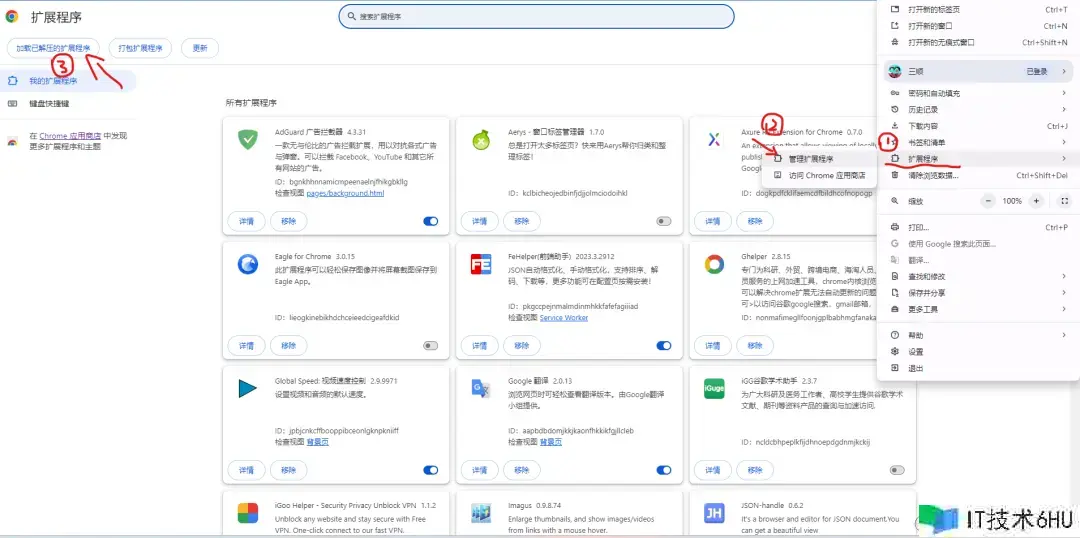
Task: Click 移除 for Global Speed
Action: pos(289,470)
